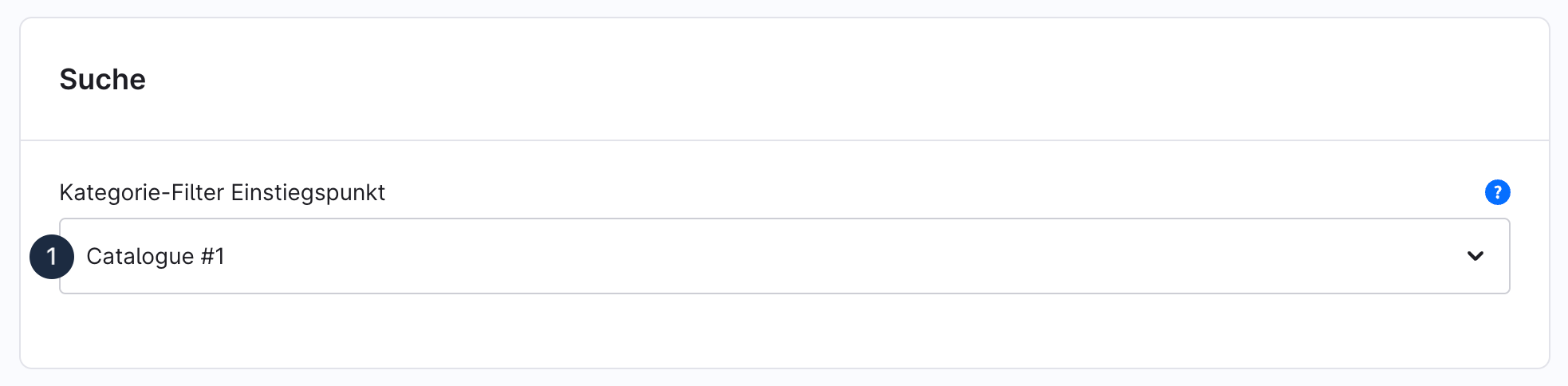The width and height of the screenshot is (1568, 386).
Task: Click the step marker 1 beside Catalogue
Action: point(52,257)
